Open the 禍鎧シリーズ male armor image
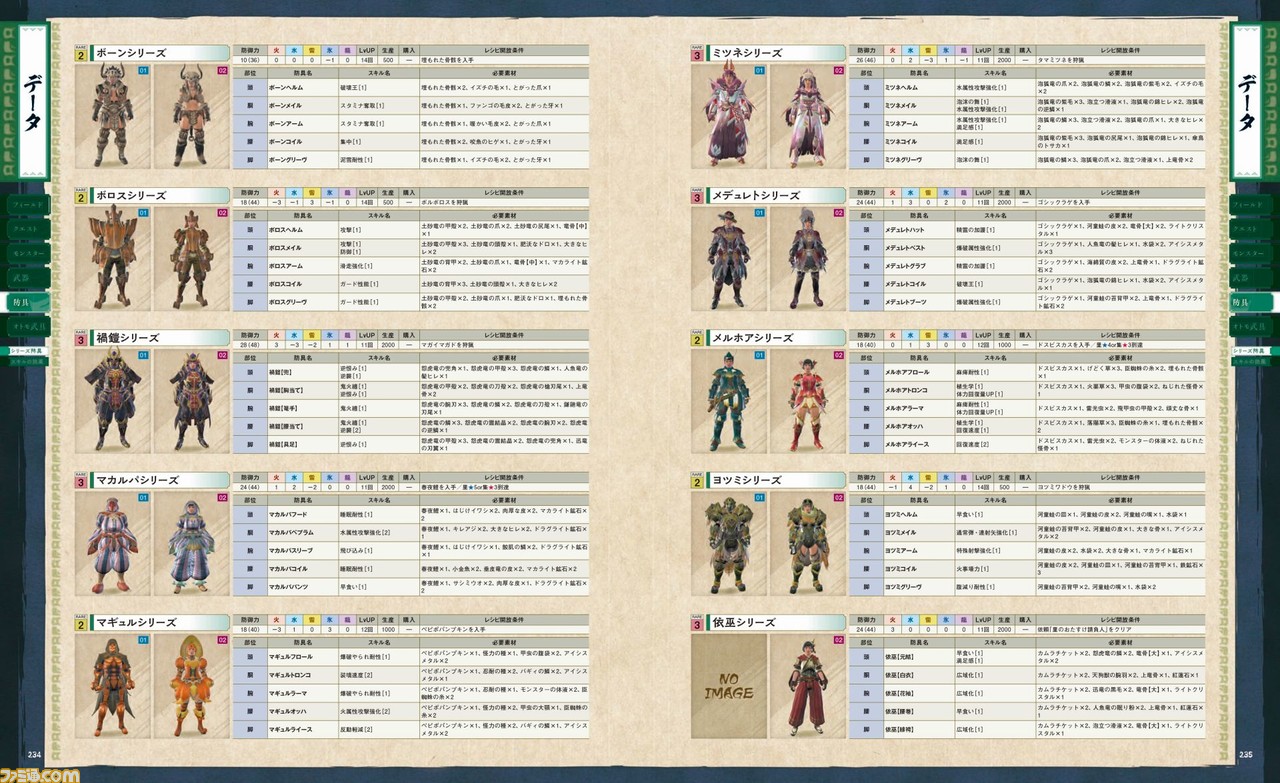 coord(111,404)
